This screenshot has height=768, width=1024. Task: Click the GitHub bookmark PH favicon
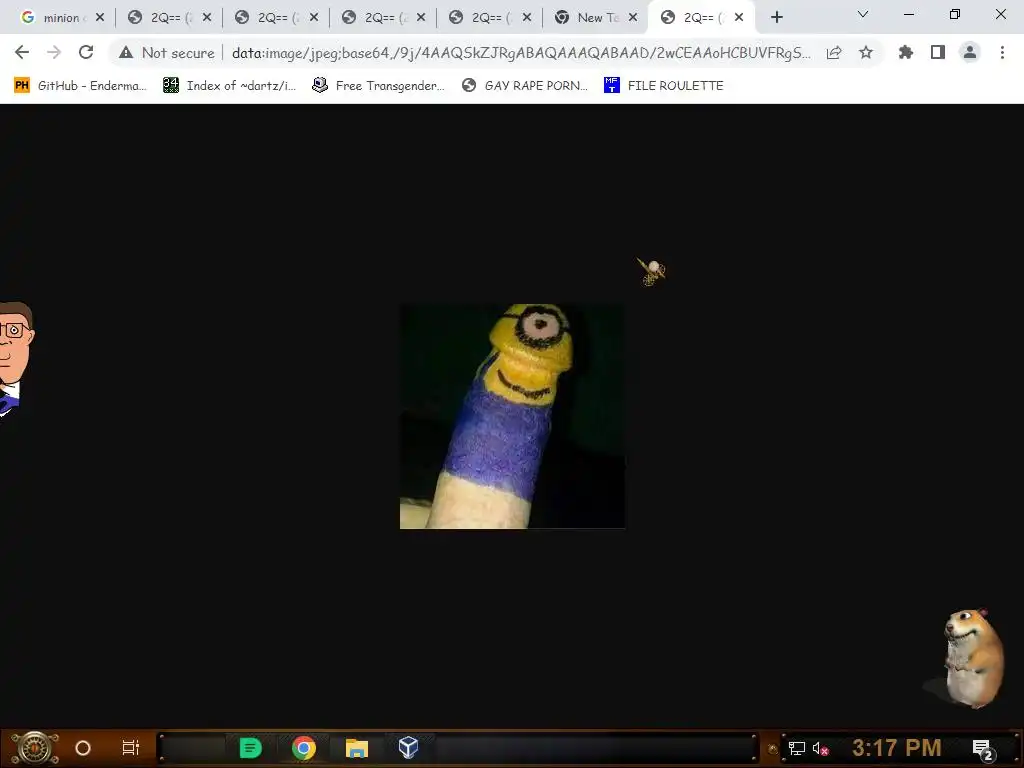click(22, 85)
